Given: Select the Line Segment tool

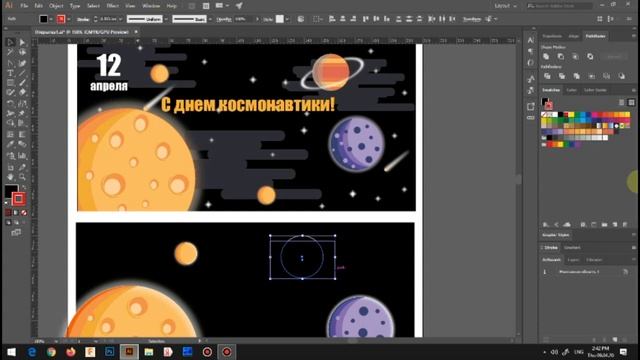Looking at the screenshot, I should [22, 73].
